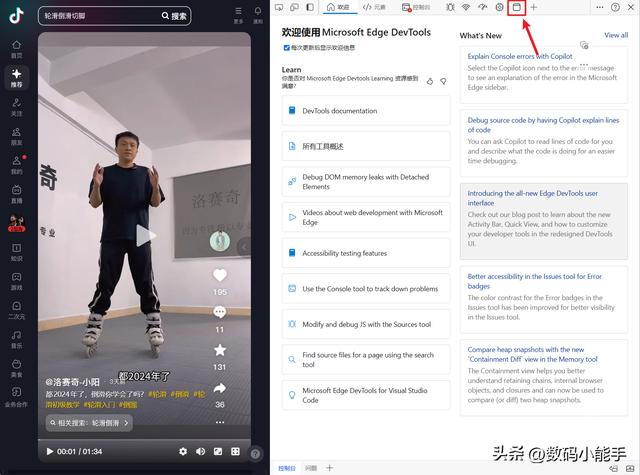Select bottom drawer 控制台 tab
The image size is (640, 475).
pyautogui.click(x=287, y=468)
